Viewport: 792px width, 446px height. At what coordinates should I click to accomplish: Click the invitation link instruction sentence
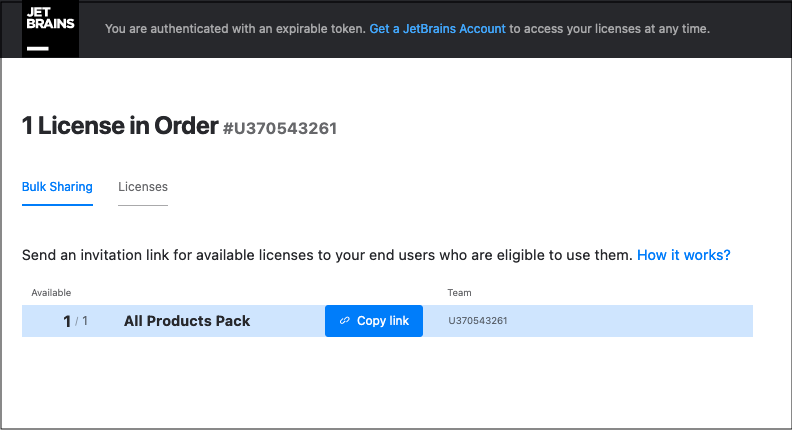pos(327,256)
